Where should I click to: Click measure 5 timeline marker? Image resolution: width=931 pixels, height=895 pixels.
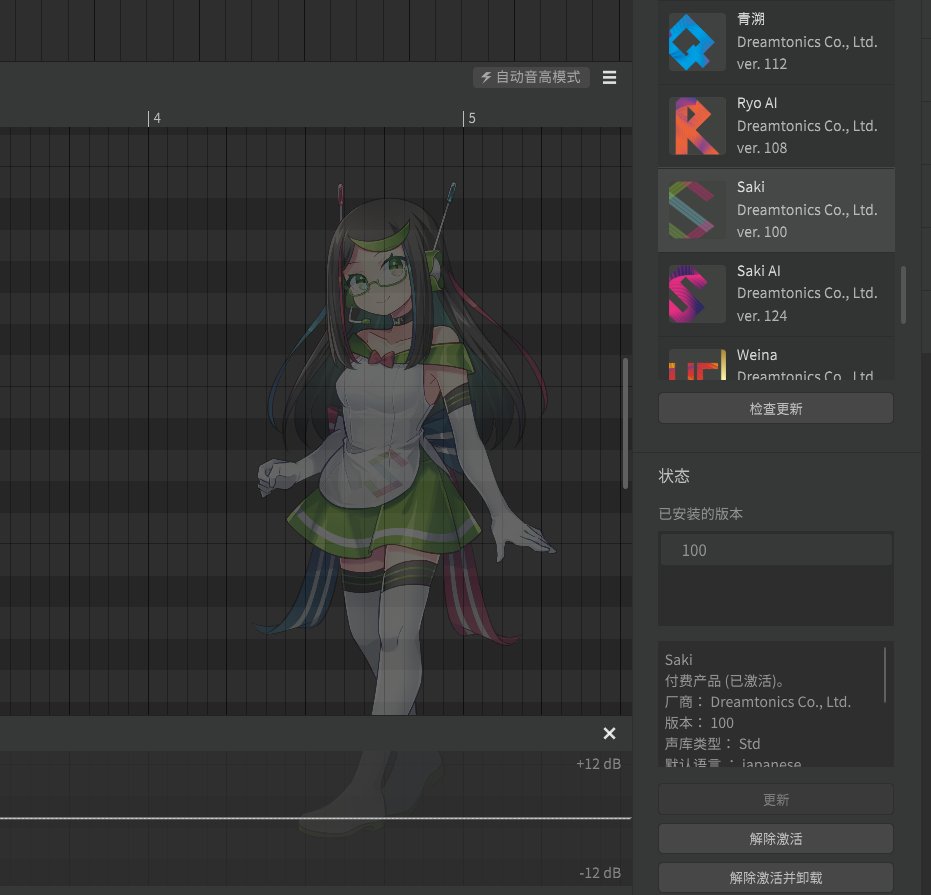469,118
